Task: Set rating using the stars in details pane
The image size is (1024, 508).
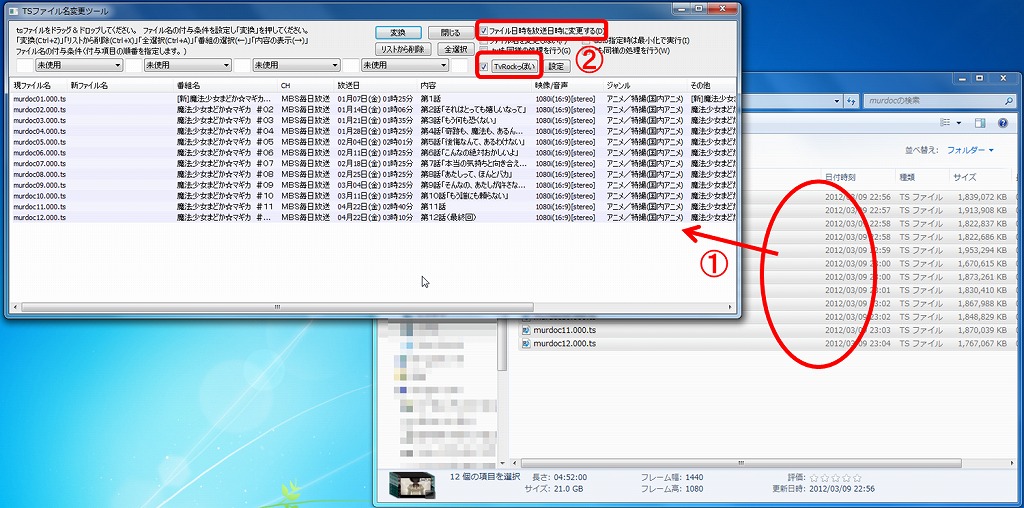Action: click(x=834, y=477)
